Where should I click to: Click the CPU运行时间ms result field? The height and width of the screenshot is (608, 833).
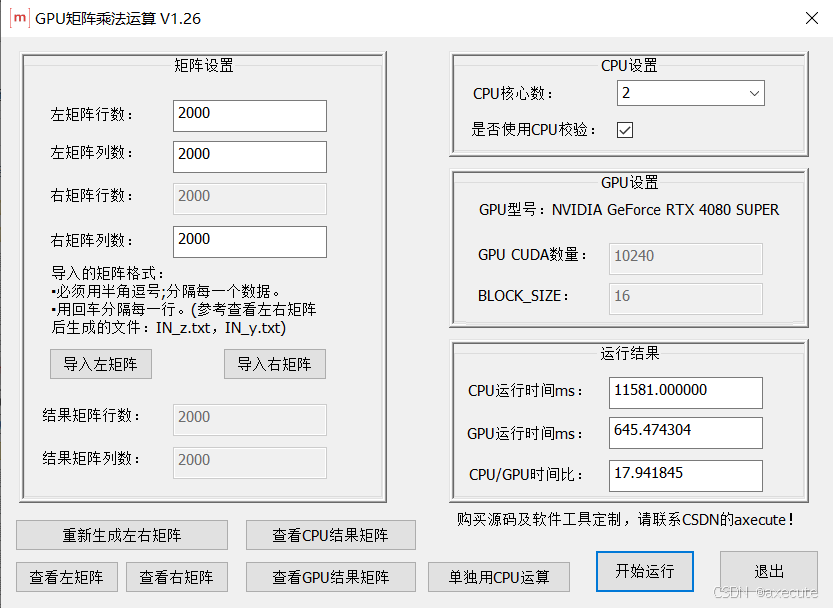pos(685,393)
